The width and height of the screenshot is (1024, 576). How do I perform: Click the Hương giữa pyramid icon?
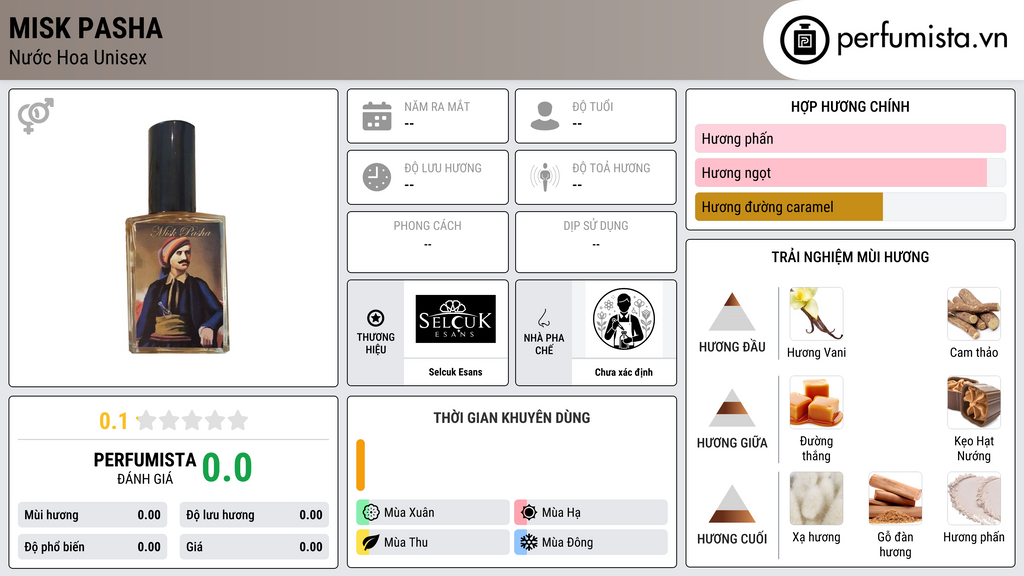(x=732, y=408)
